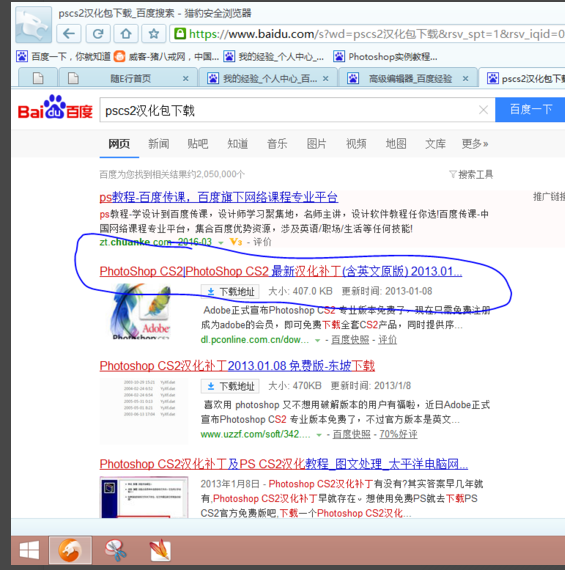
Task: Open PhotoShop CS2 最新汉化补丁 result title
Action: [281, 272]
